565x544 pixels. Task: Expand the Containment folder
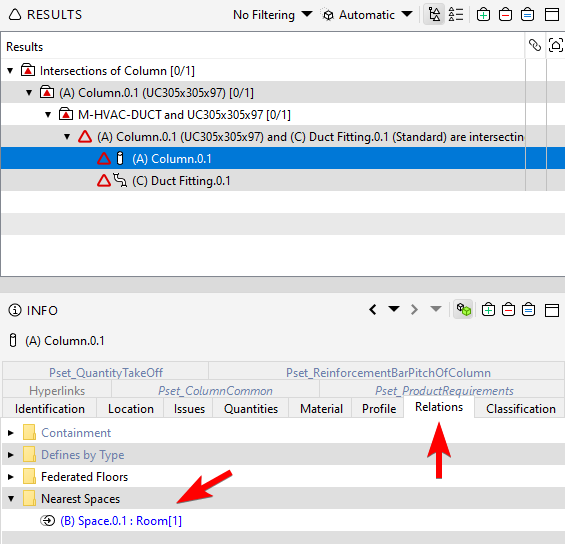(x=10, y=432)
